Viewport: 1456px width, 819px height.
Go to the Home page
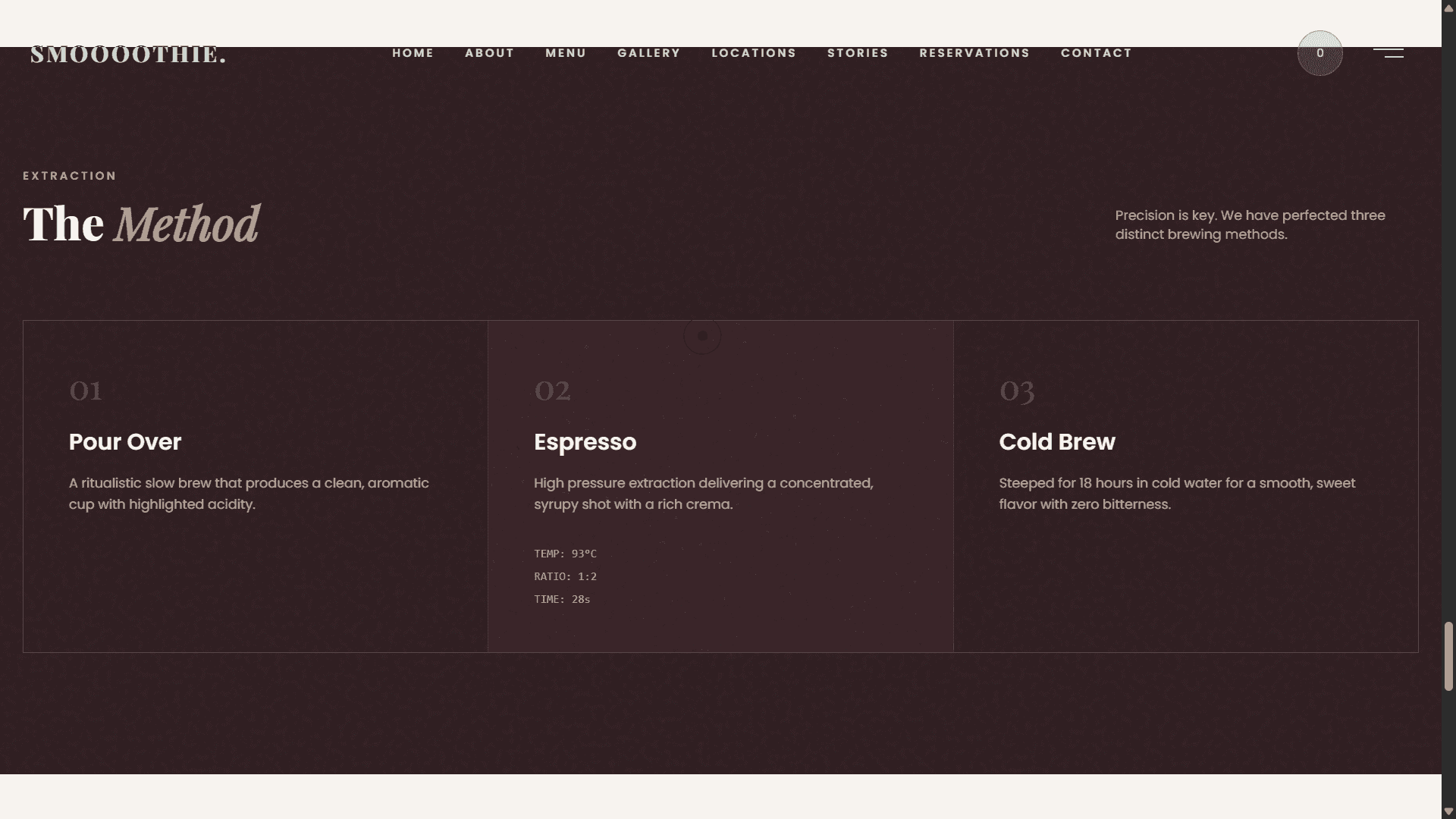(413, 53)
